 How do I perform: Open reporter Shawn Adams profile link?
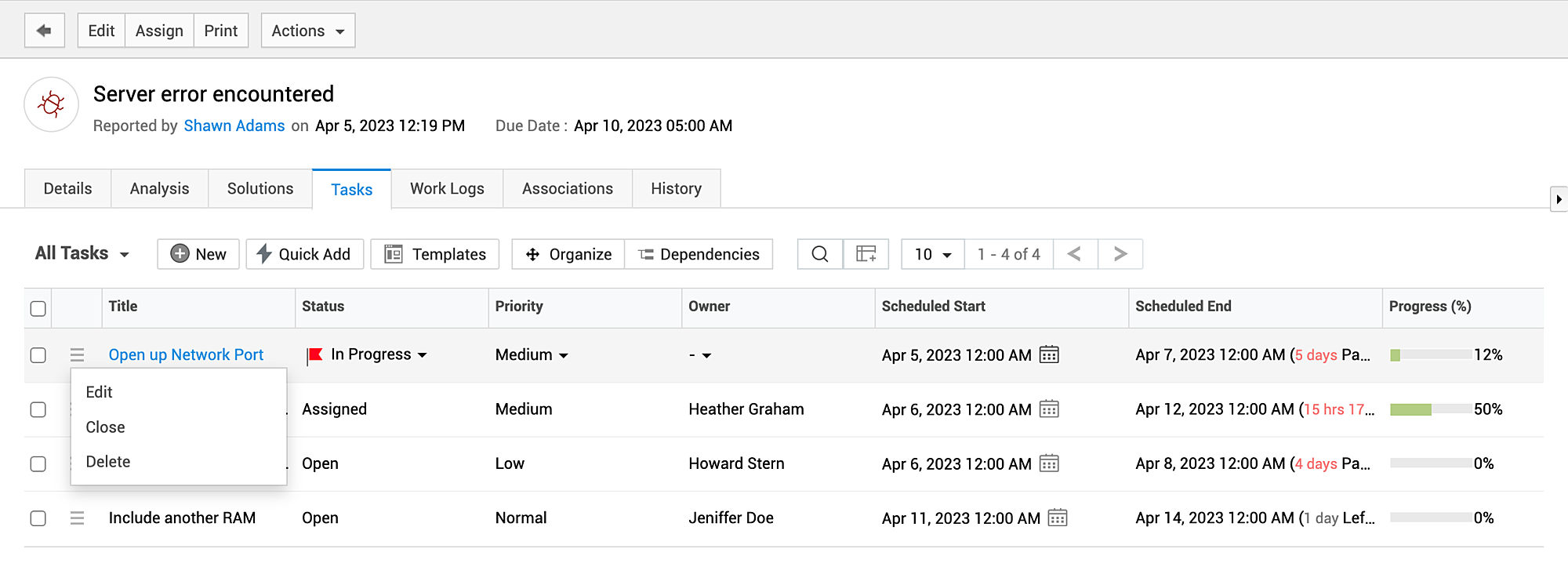[x=234, y=125]
